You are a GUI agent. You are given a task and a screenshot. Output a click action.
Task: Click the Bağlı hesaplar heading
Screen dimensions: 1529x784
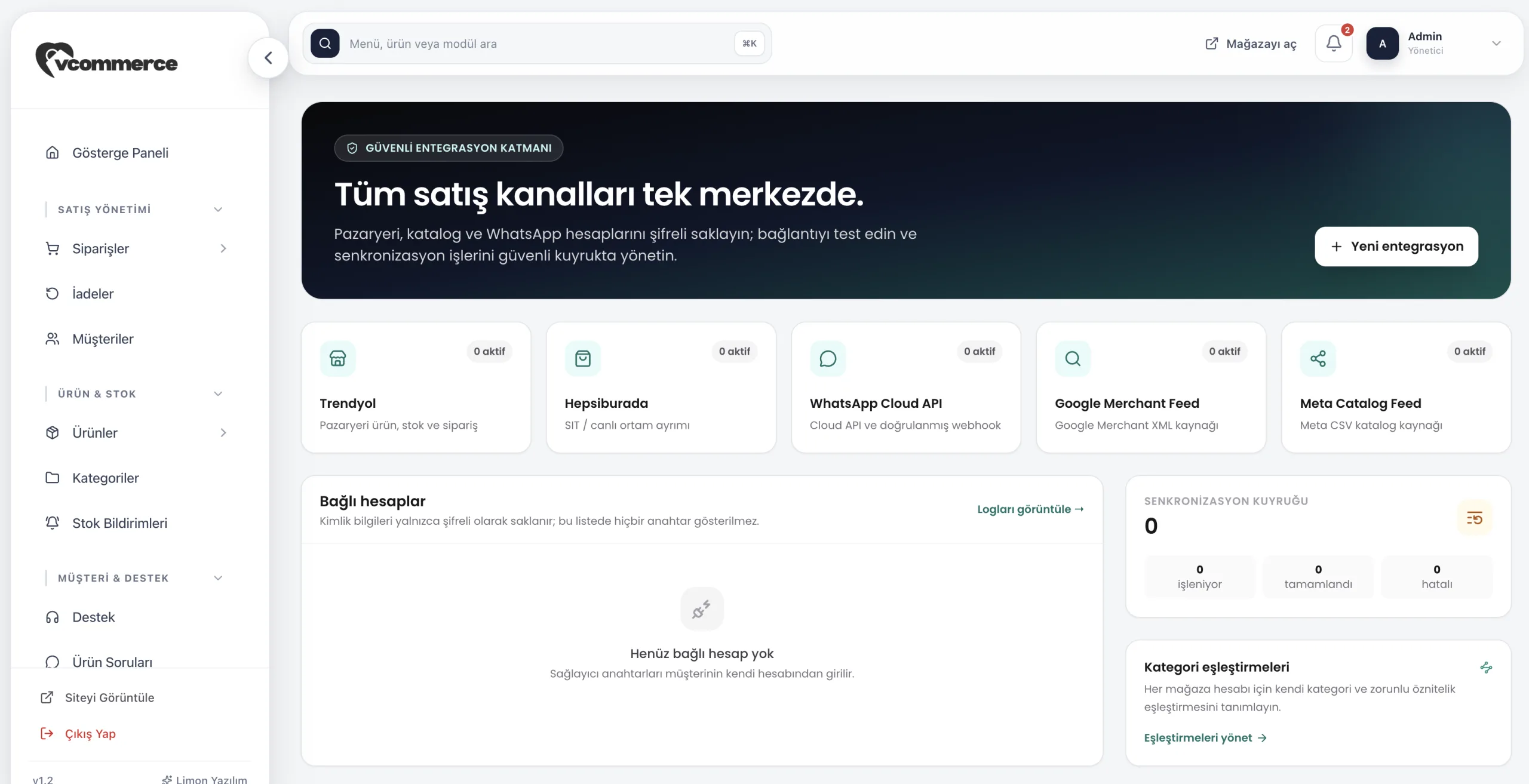372,501
